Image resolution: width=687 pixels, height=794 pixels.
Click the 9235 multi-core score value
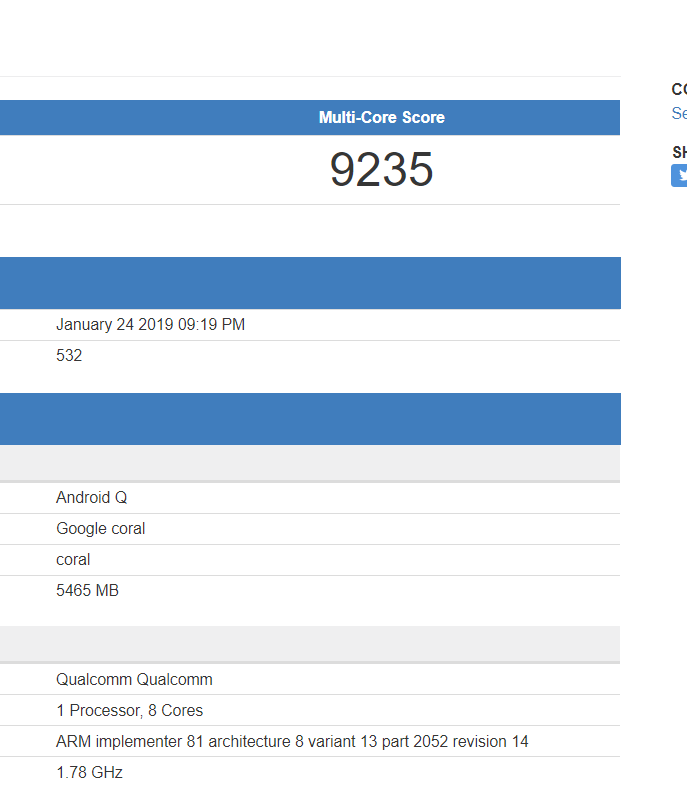click(x=381, y=170)
